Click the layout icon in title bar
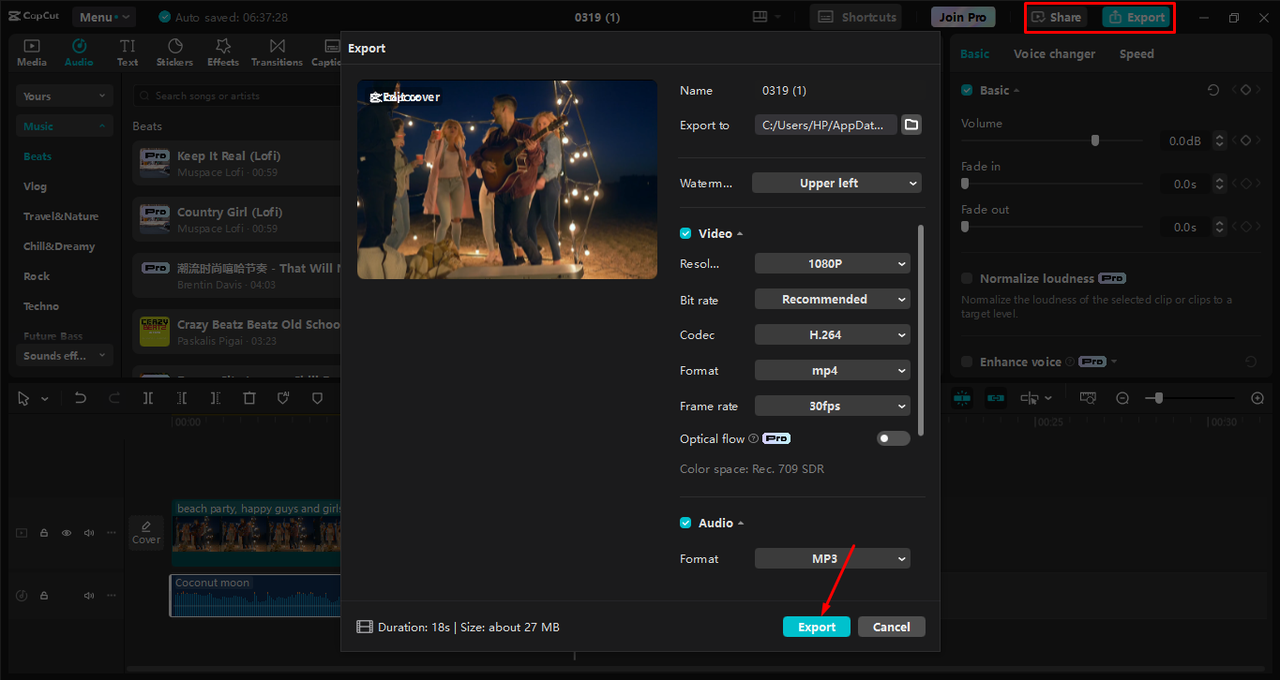Viewport: 1280px width, 680px height. click(x=762, y=17)
